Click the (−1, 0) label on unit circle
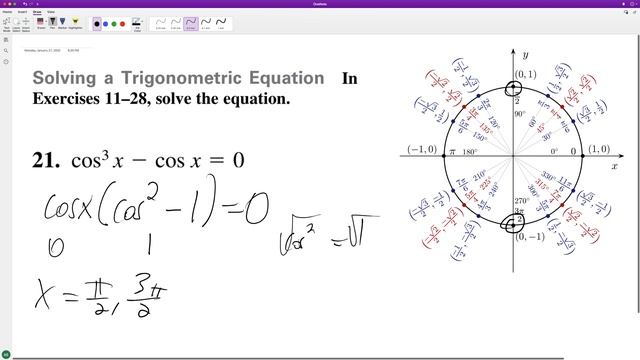The width and height of the screenshot is (640, 360). tap(422, 149)
